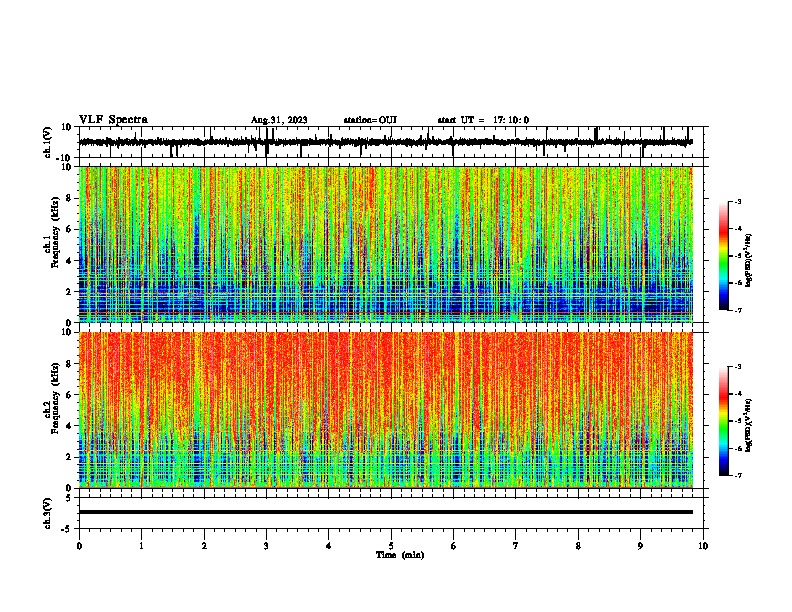Click the "-7" label on ch.1 color bar
Image resolution: width=792 pixels, height=612 pixels.
pos(738,310)
